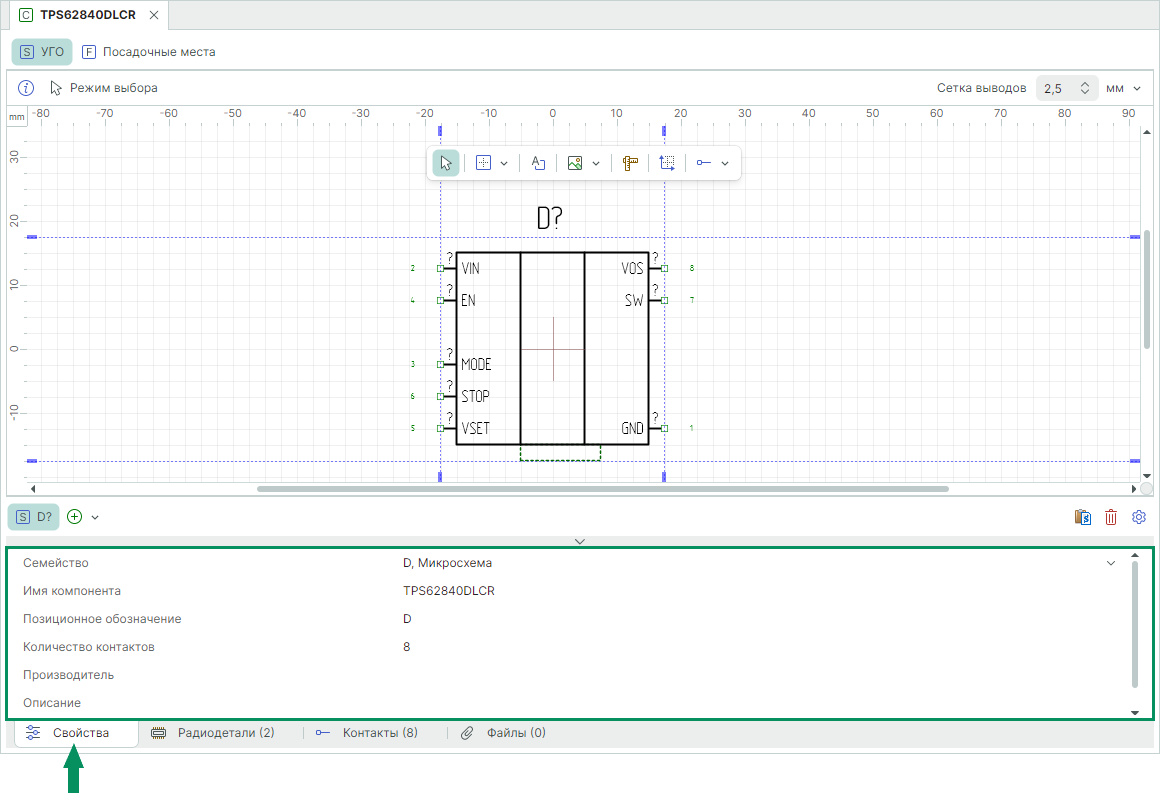Close the TPS62840DLCR tab
This screenshot has height=796, width=1160.
(x=153, y=15)
